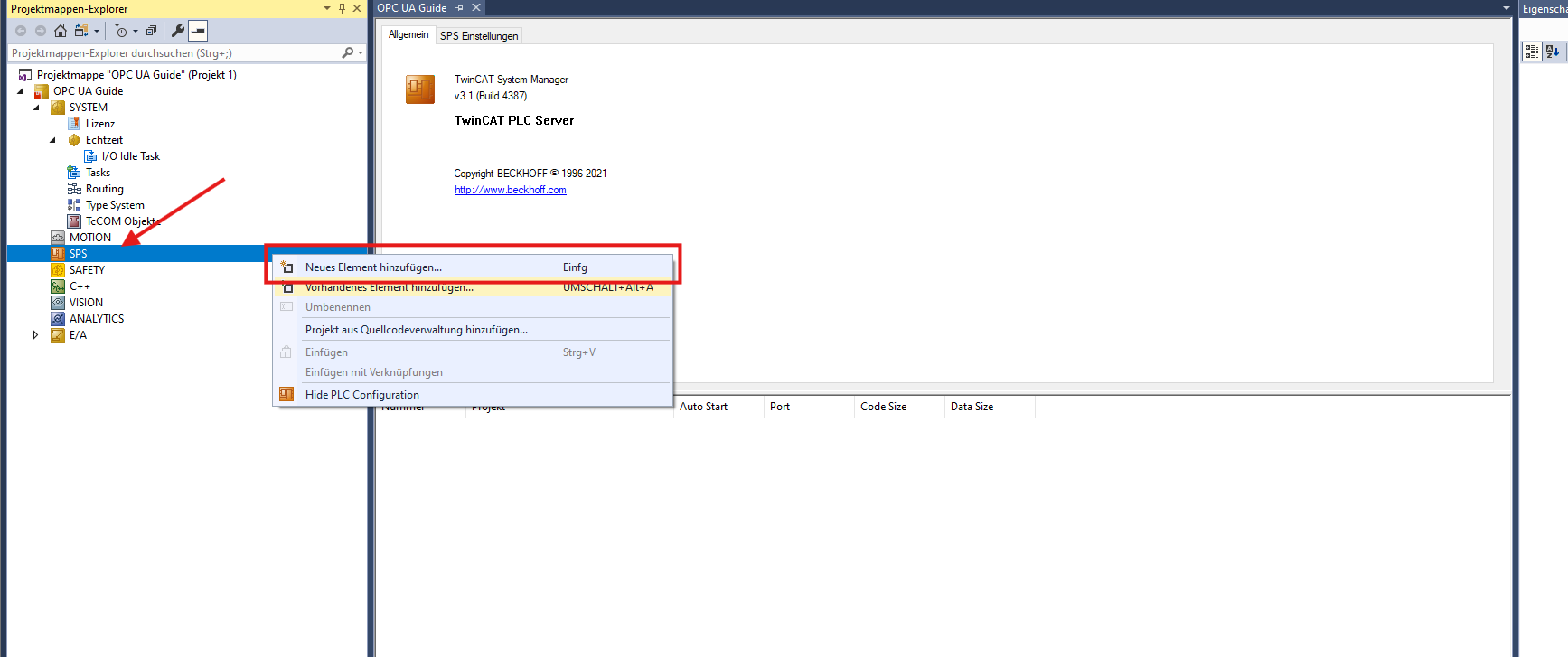
Task: Open the switch views dropdown arrow
Action: pyautogui.click(x=97, y=31)
